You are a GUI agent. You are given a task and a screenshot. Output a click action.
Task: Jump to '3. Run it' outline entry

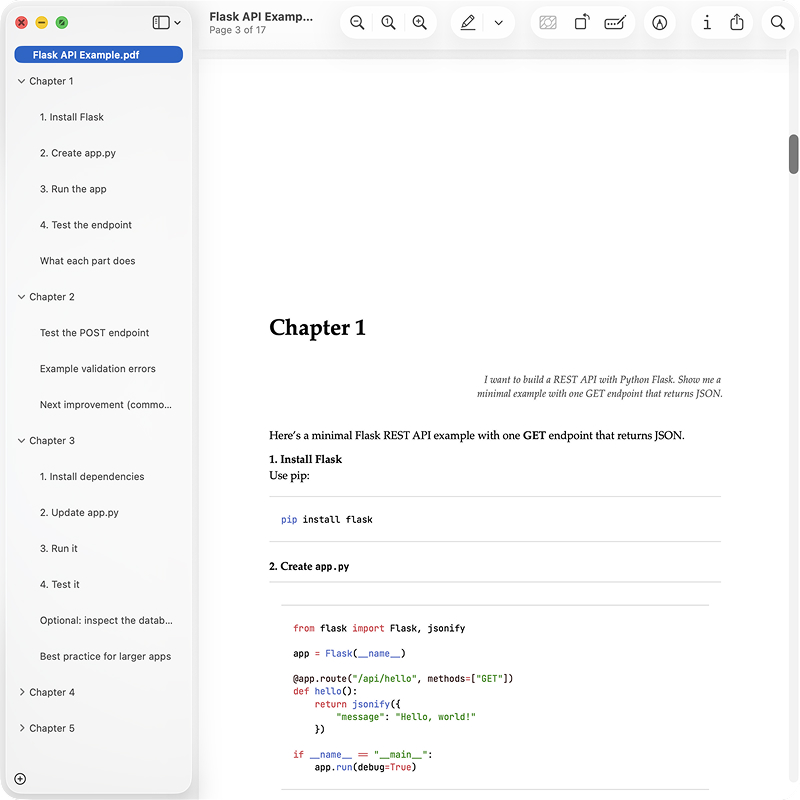(x=59, y=548)
